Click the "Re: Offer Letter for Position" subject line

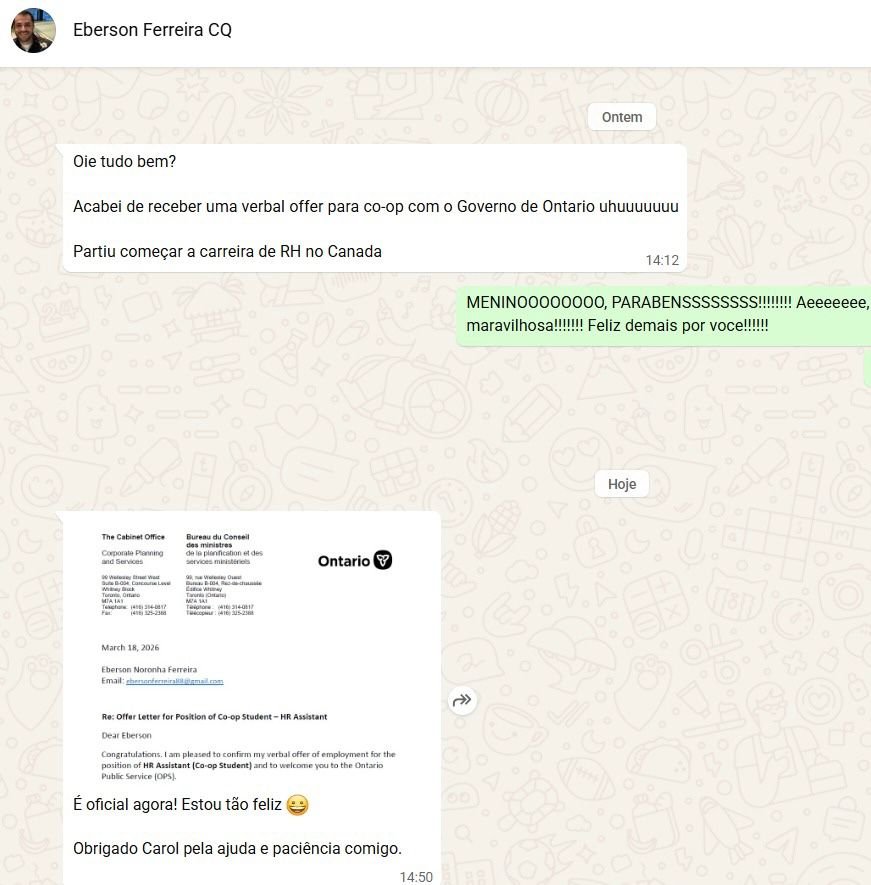[214, 717]
